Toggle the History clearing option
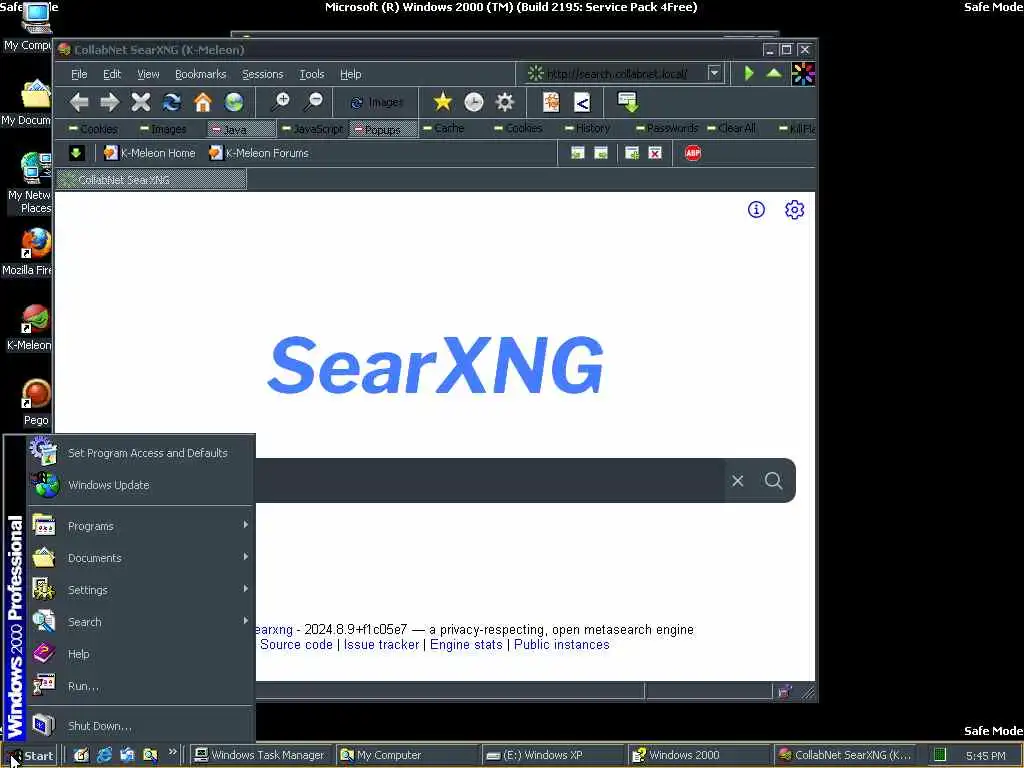1024x768 pixels. click(587, 128)
